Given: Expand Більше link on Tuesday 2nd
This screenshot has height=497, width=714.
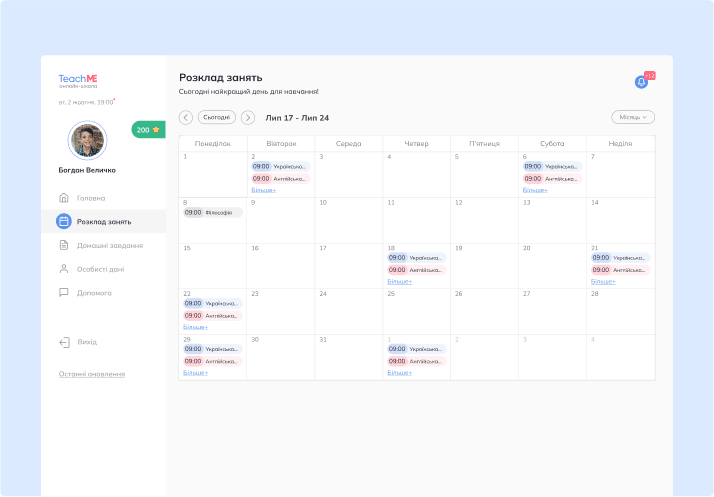Looking at the screenshot, I should pyautogui.click(x=263, y=190).
